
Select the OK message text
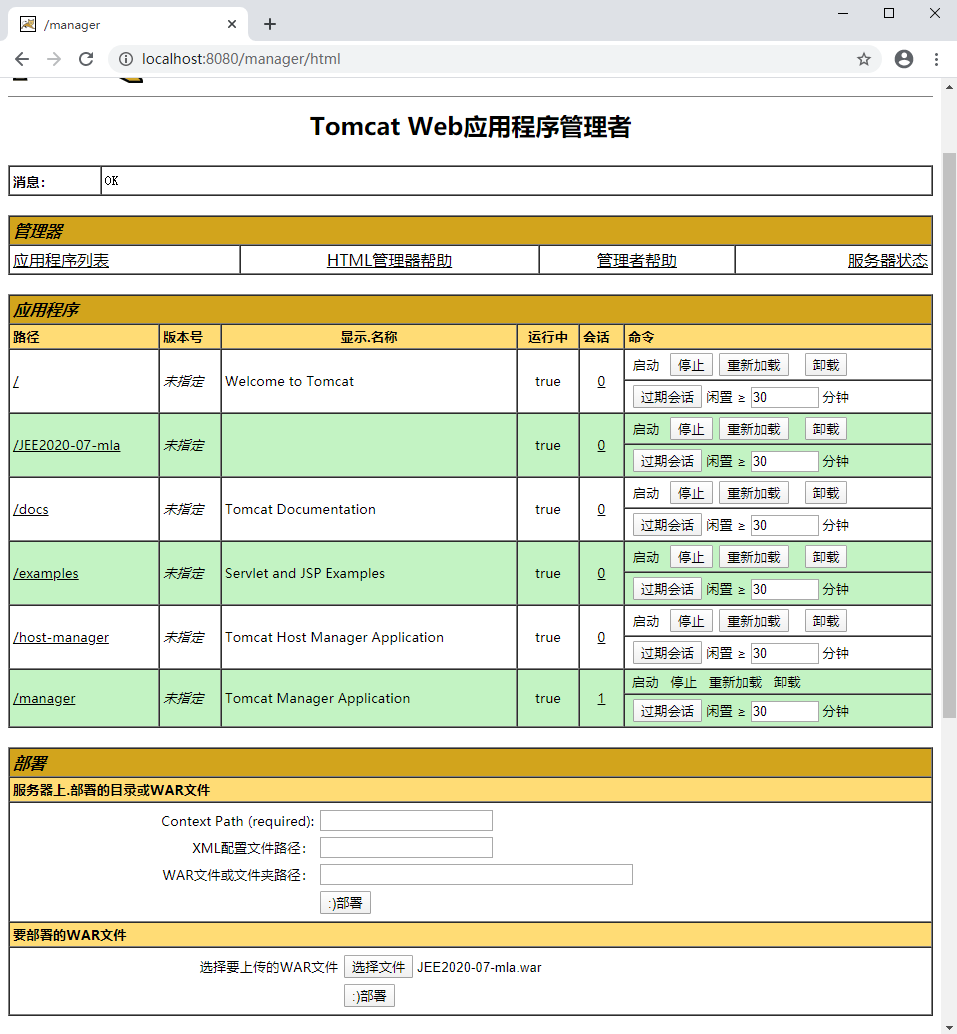tap(111, 181)
